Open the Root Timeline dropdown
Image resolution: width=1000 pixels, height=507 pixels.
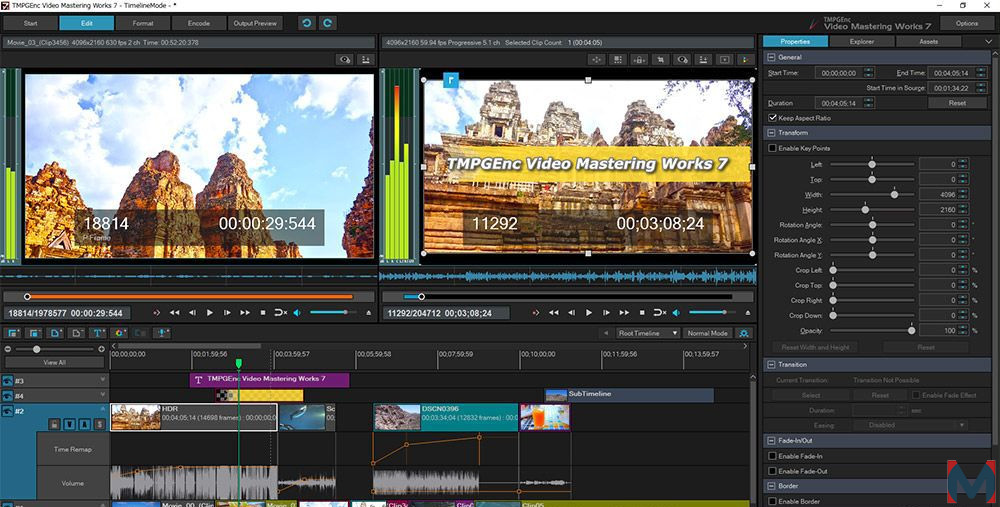pyautogui.click(x=647, y=333)
